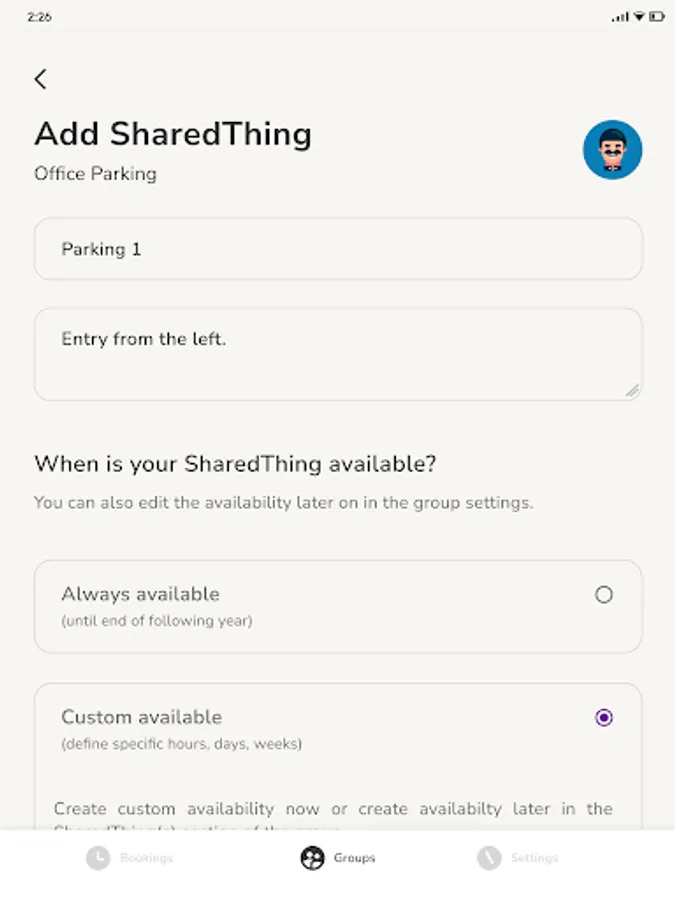Focus the 'Parking 1' name field
Screen dimensions: 675x900
tap(338, 249)
